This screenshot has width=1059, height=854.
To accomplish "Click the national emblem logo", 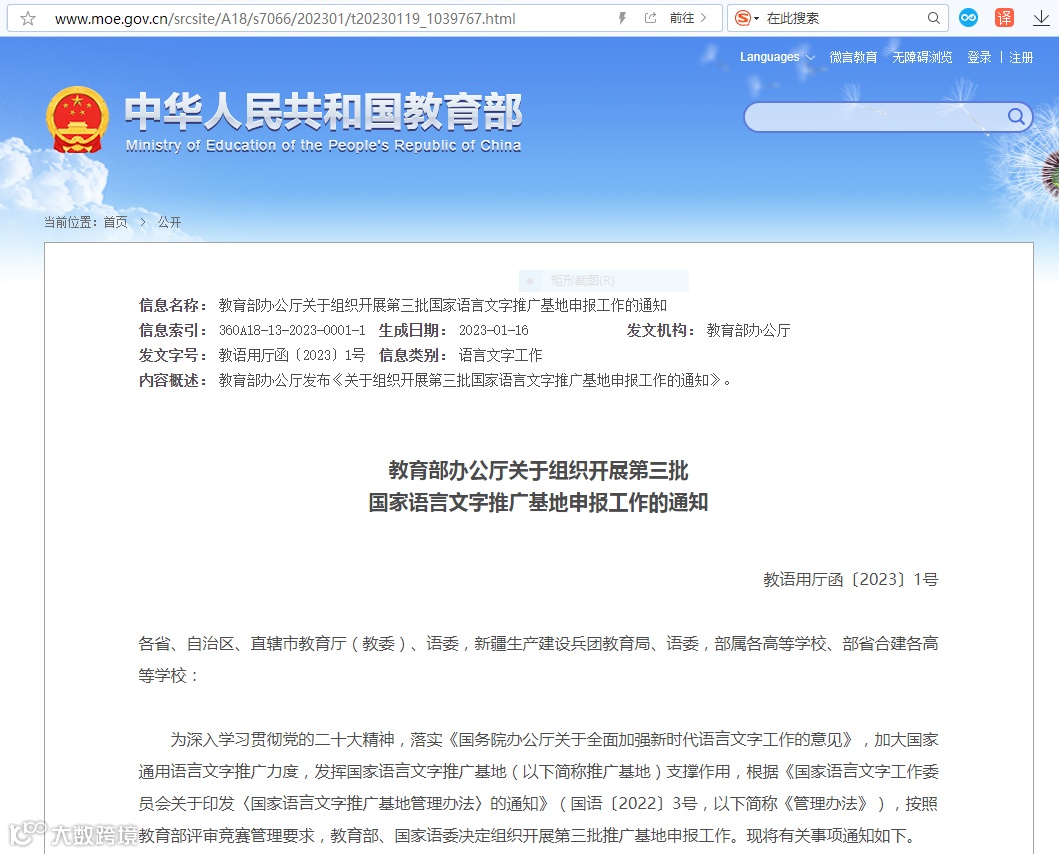I will coord(77,120).
